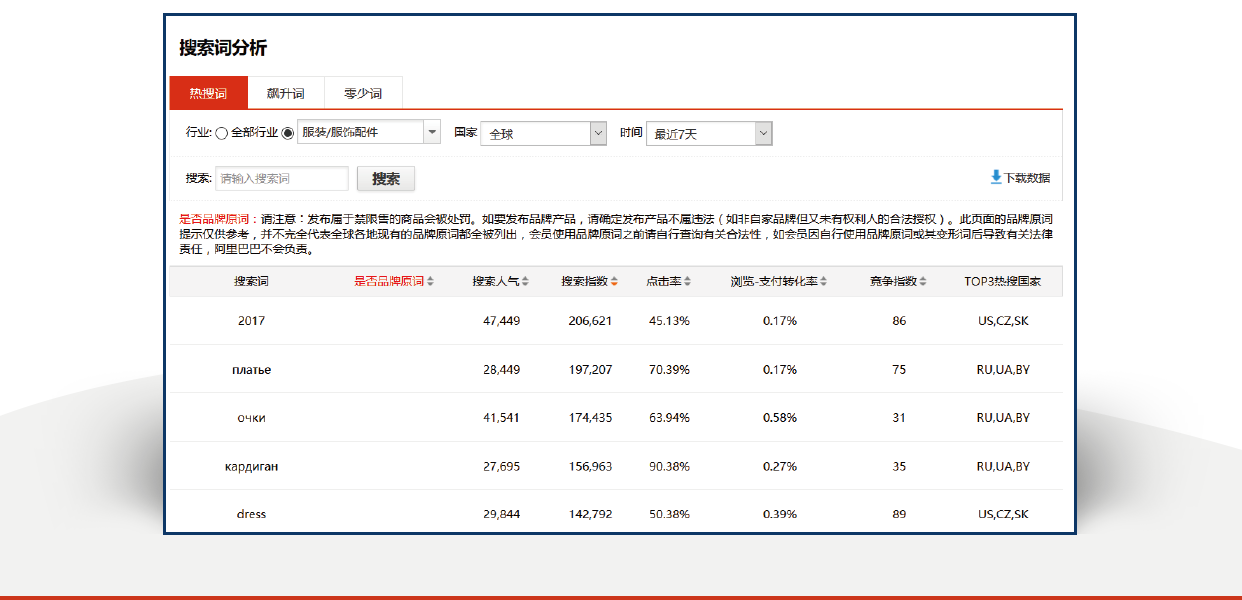1242x600 pixels.
Task: Switch to the 热搜词 tab
Action: (x=208, y=93)
